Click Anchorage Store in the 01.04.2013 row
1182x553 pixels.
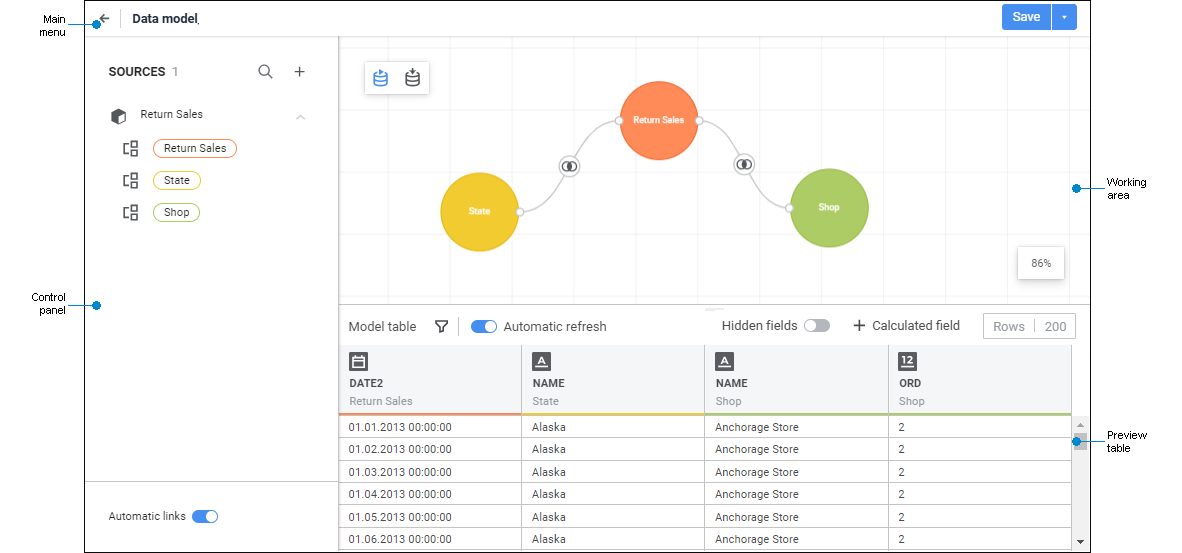(757, 494)
